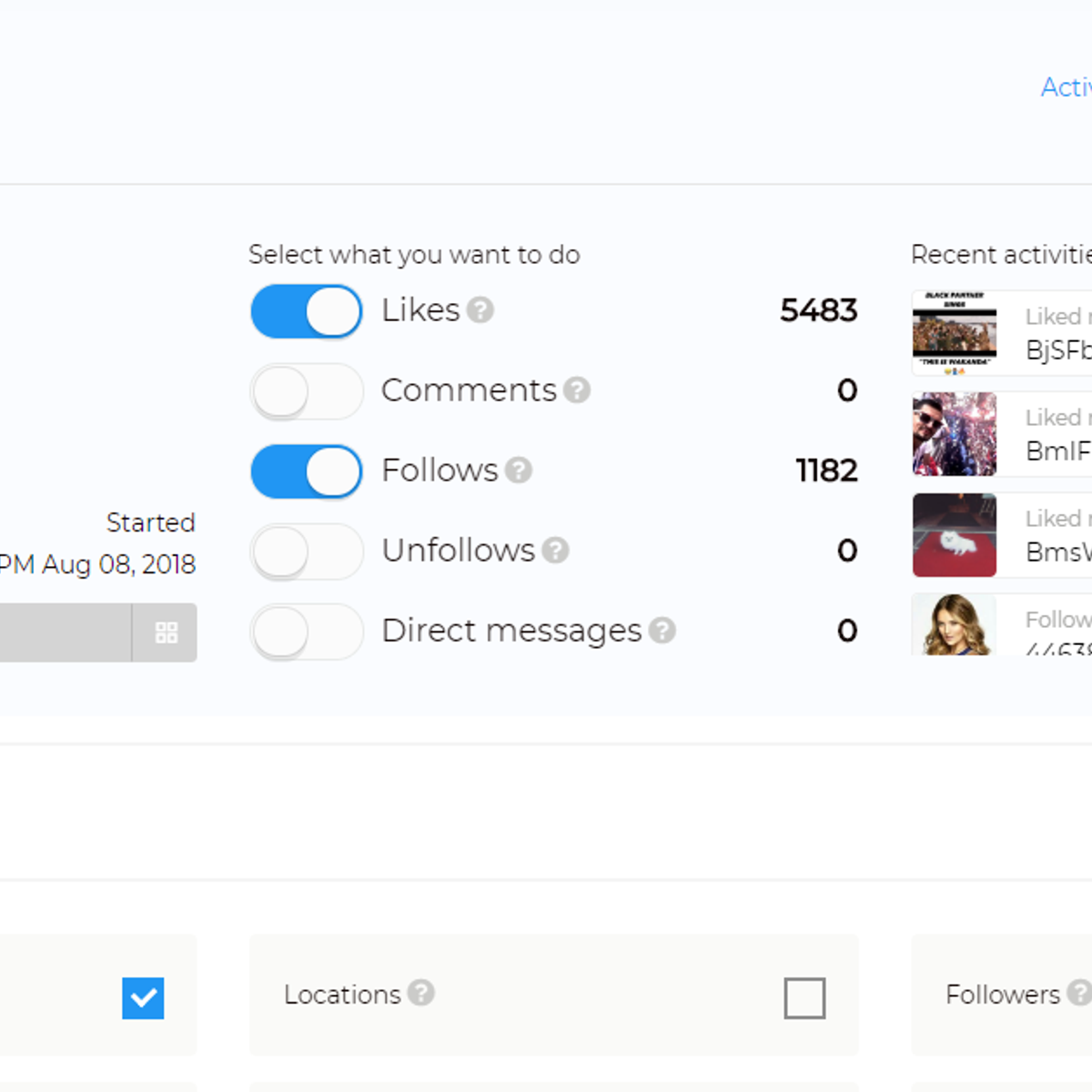Click the Likes label

[x=420, y=310]
